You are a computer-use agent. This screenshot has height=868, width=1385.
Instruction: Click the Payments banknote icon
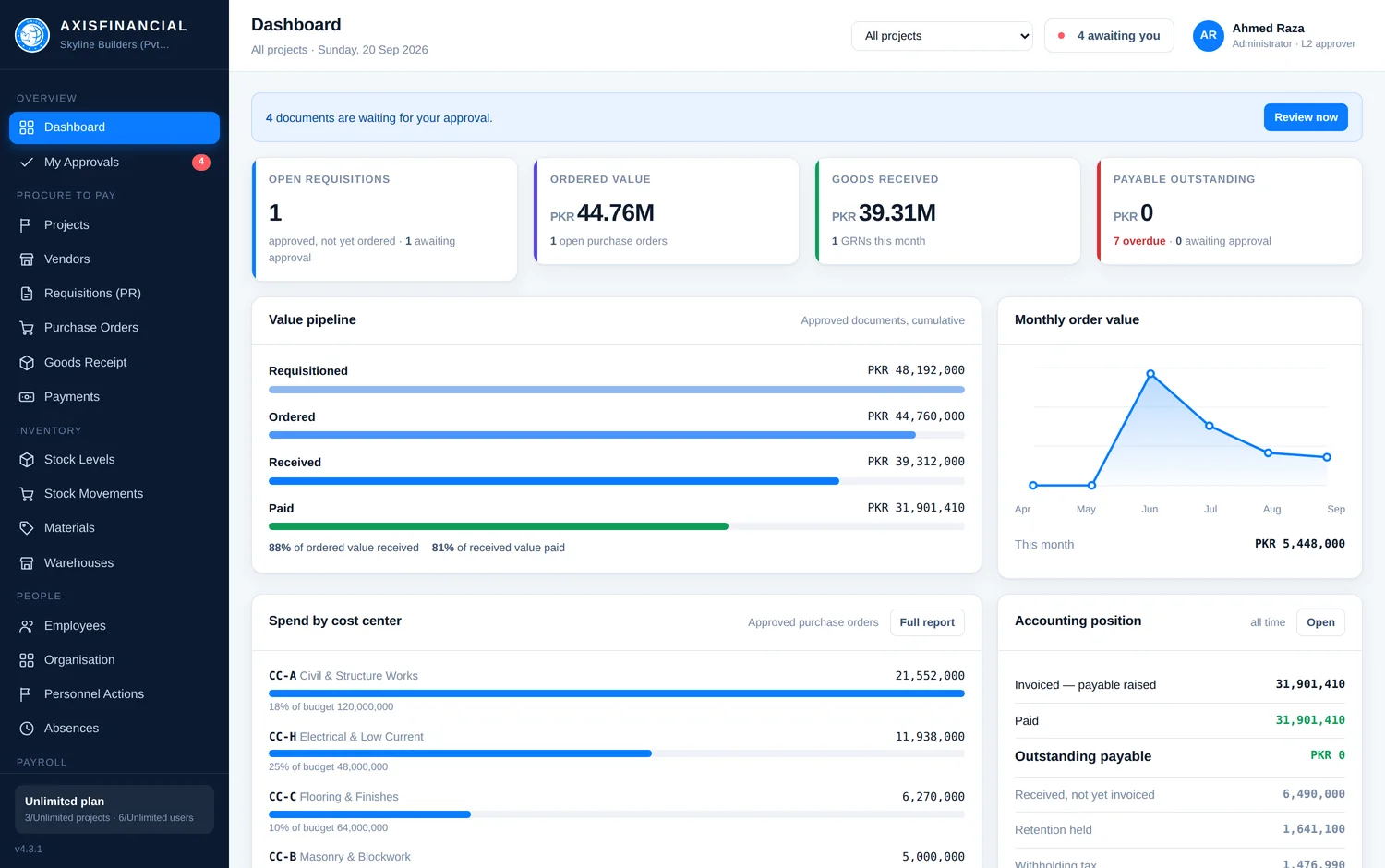click(27, 397)
